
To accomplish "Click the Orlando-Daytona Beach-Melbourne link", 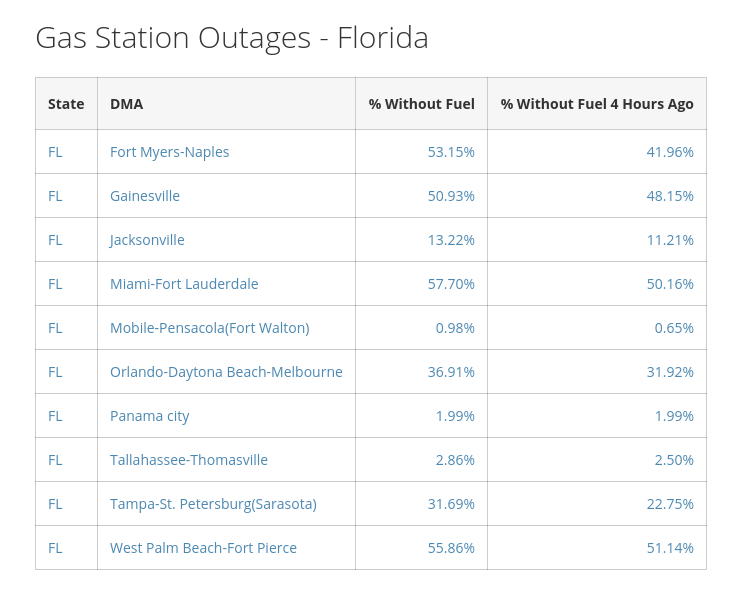I will click(x=226, y=372).
